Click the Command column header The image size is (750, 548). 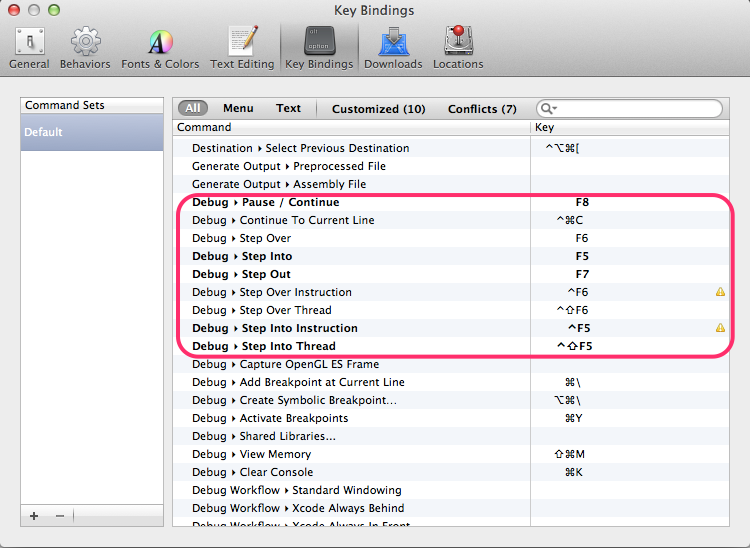pos(352,127)
